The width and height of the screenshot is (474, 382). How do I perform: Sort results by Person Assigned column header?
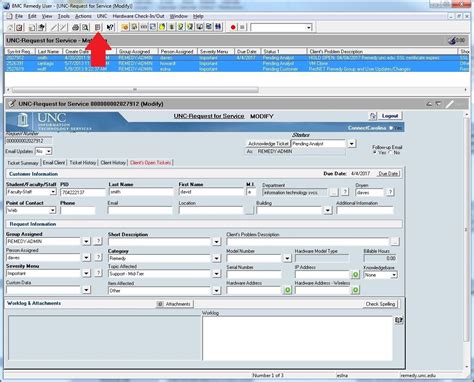[177, 51]
